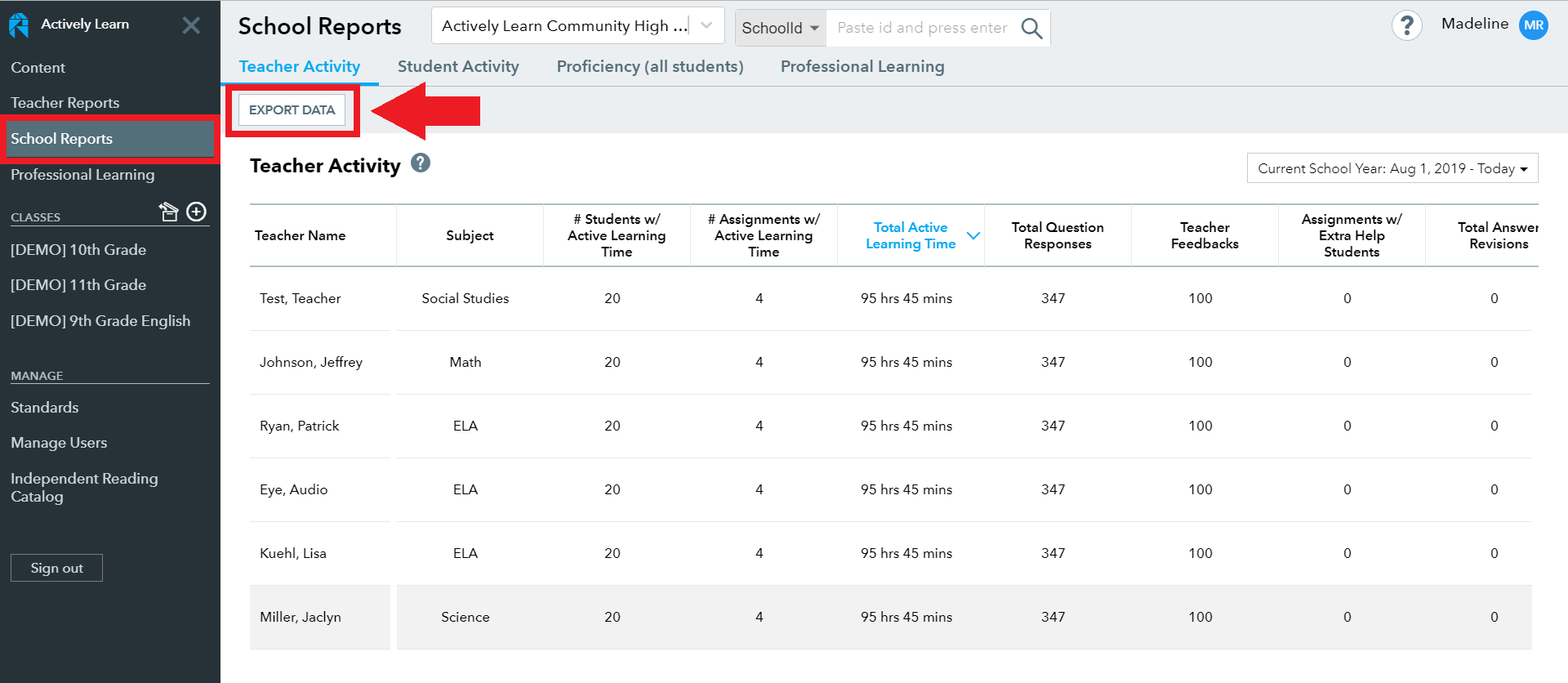Click the search magnifier icon
The image size is (1568, 683).
(1031, 29)
